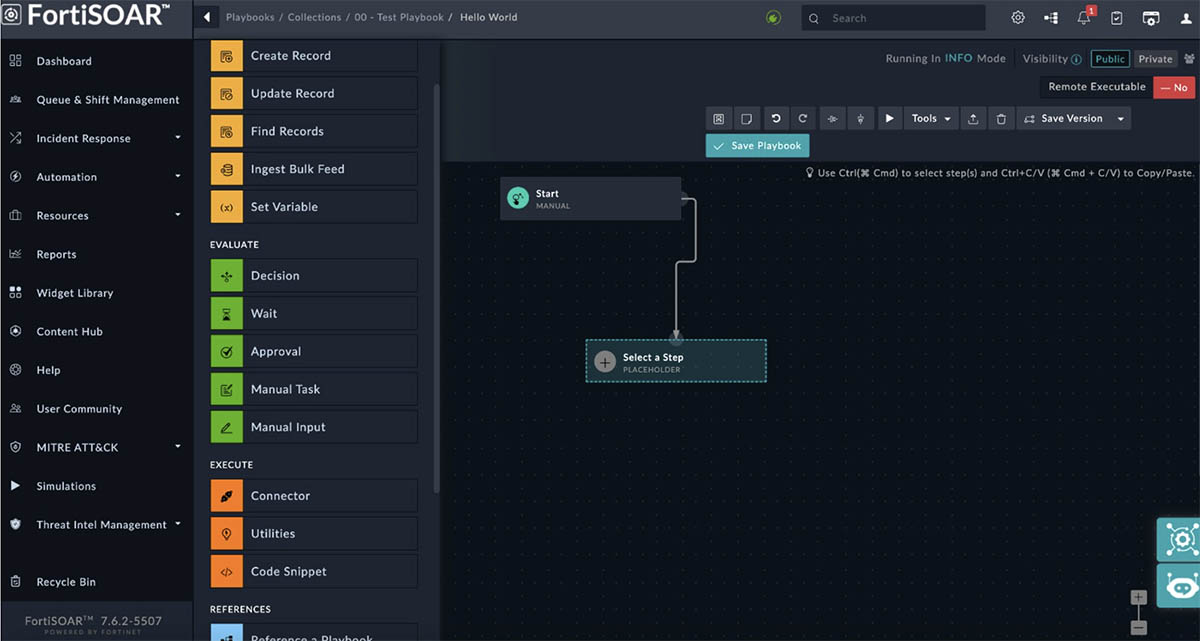Add a sticky note to canvas
1200x641 pixels.
pyautogui.click(x=746, y=119)
